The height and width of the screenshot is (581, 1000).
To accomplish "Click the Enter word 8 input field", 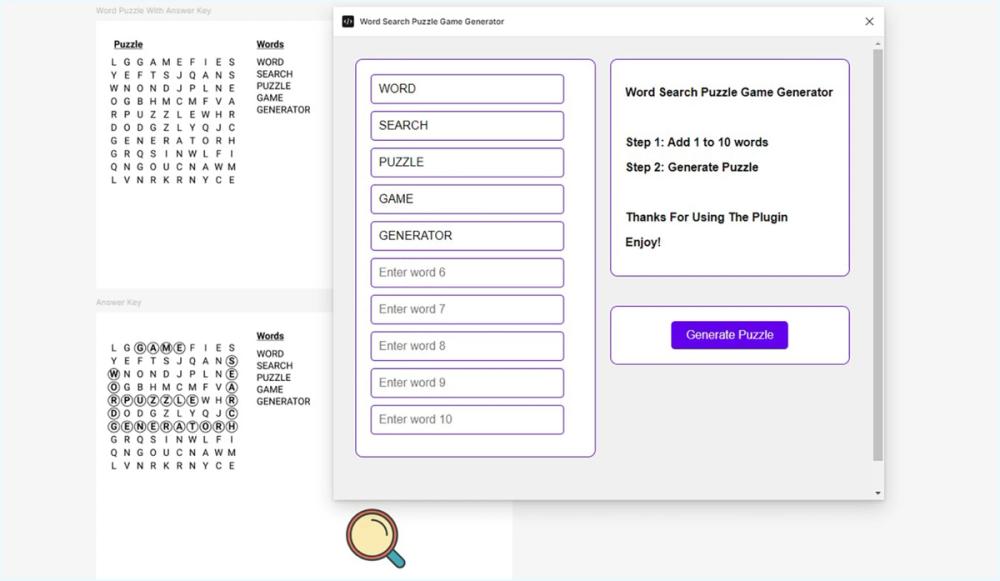I will [x=466, y=345].
